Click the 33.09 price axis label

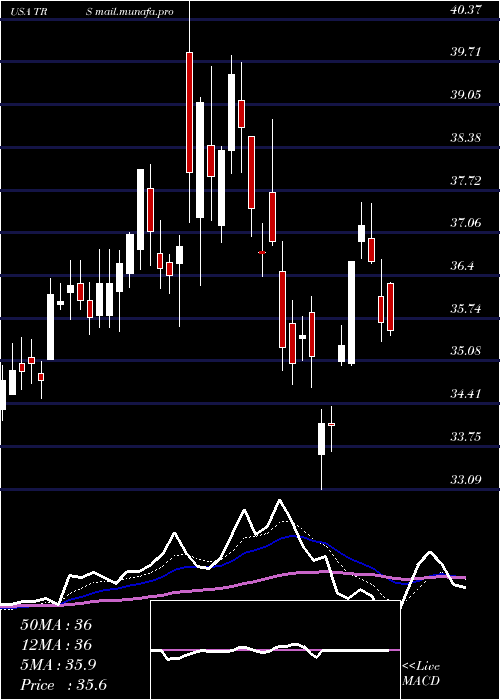466,480
